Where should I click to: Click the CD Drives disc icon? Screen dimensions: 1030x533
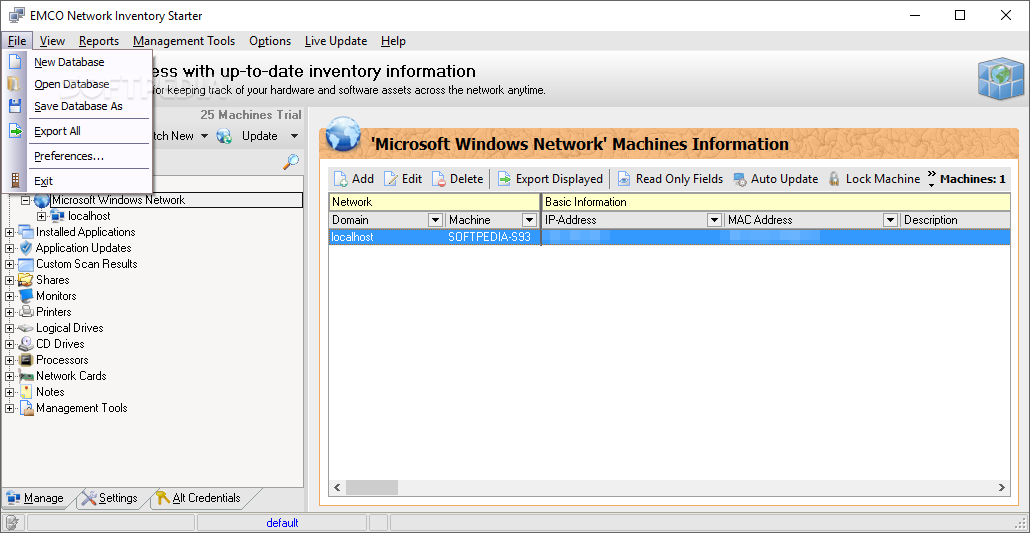coord(26,344)
